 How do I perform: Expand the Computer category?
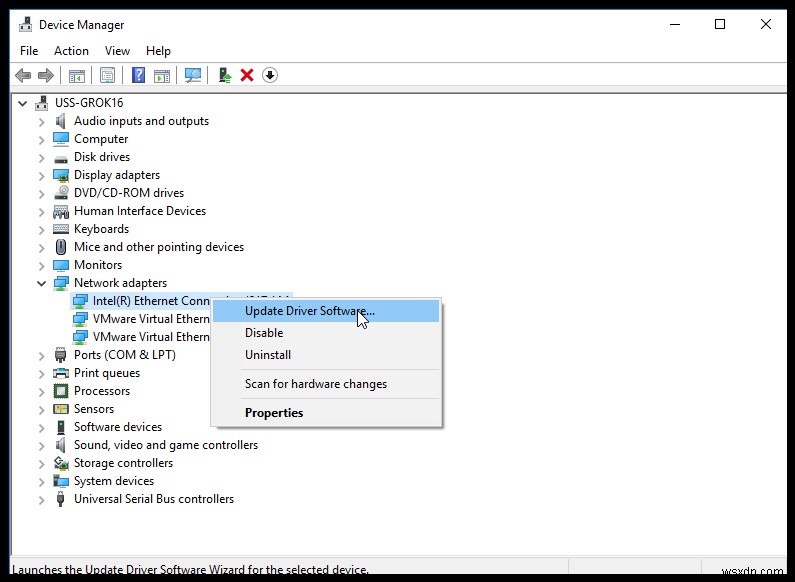point(42,139)
